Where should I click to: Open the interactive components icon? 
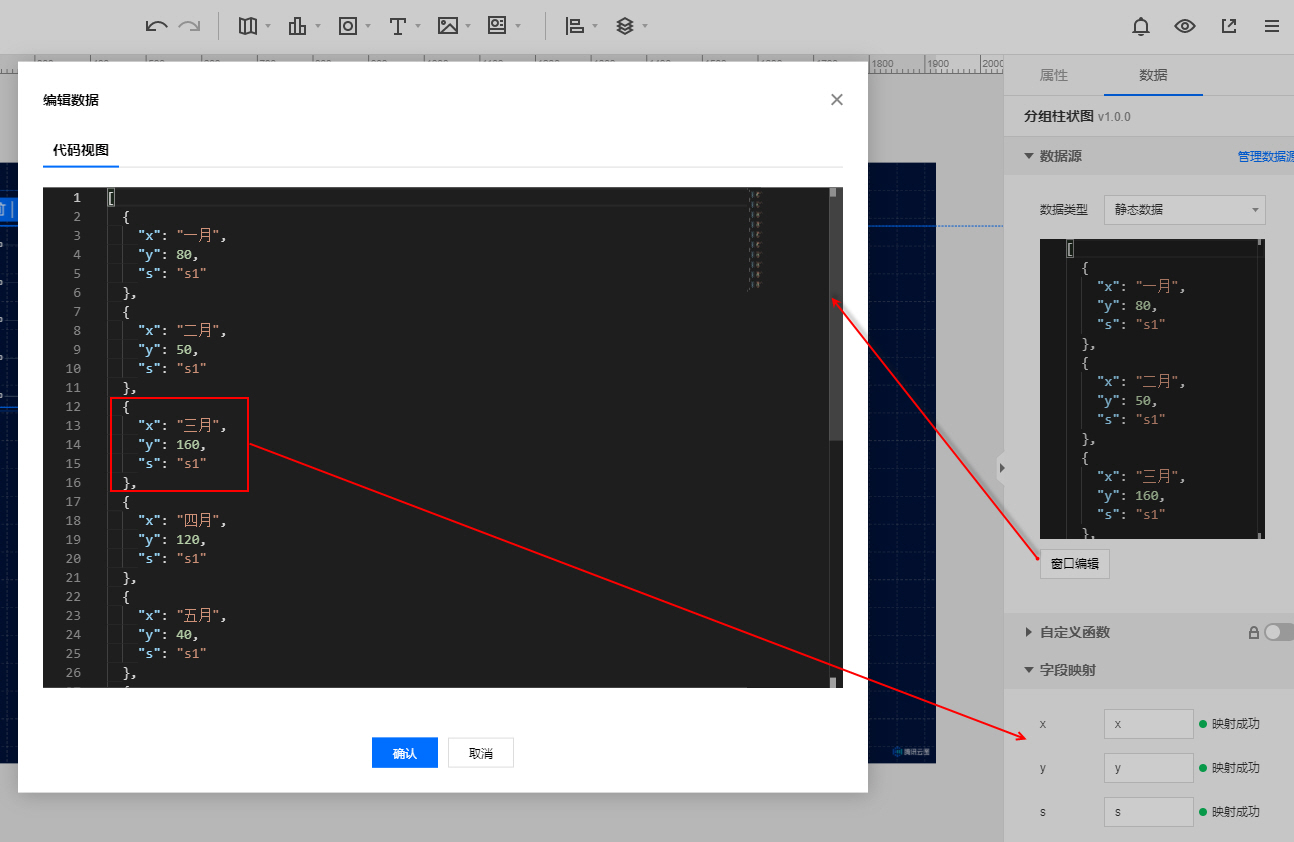click(497, 27)
